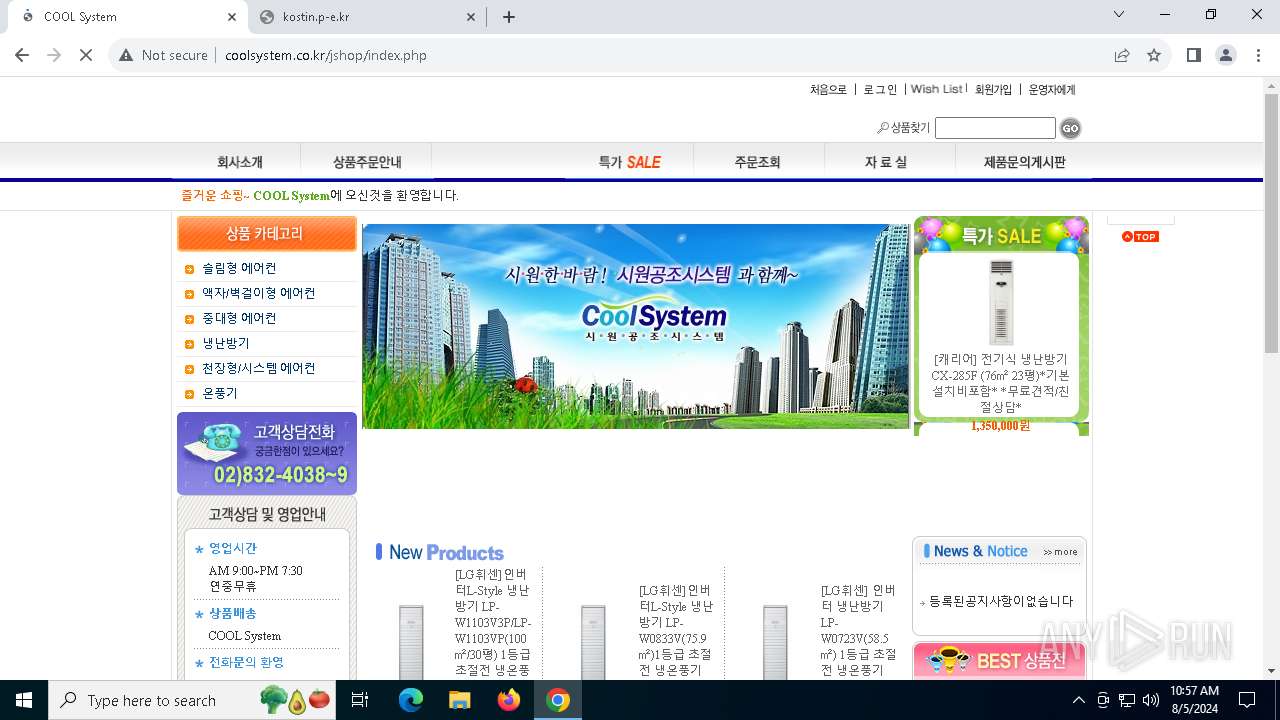1280x720 pixels.
Task: Switch to the kostin.p-e.kr tab
Action: tap(366, 16)
